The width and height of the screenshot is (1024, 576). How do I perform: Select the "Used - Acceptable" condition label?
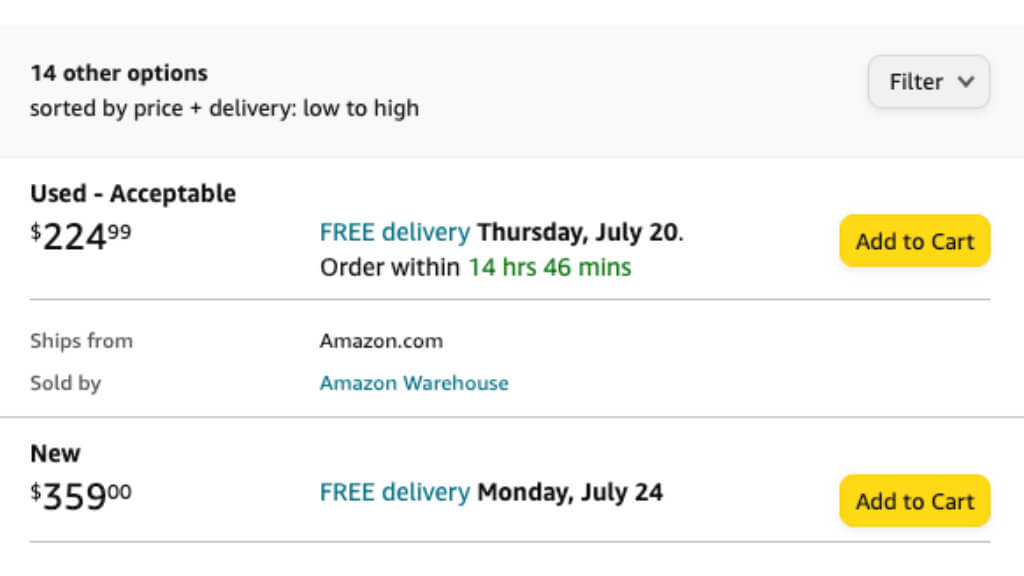[x=133, y=193]
